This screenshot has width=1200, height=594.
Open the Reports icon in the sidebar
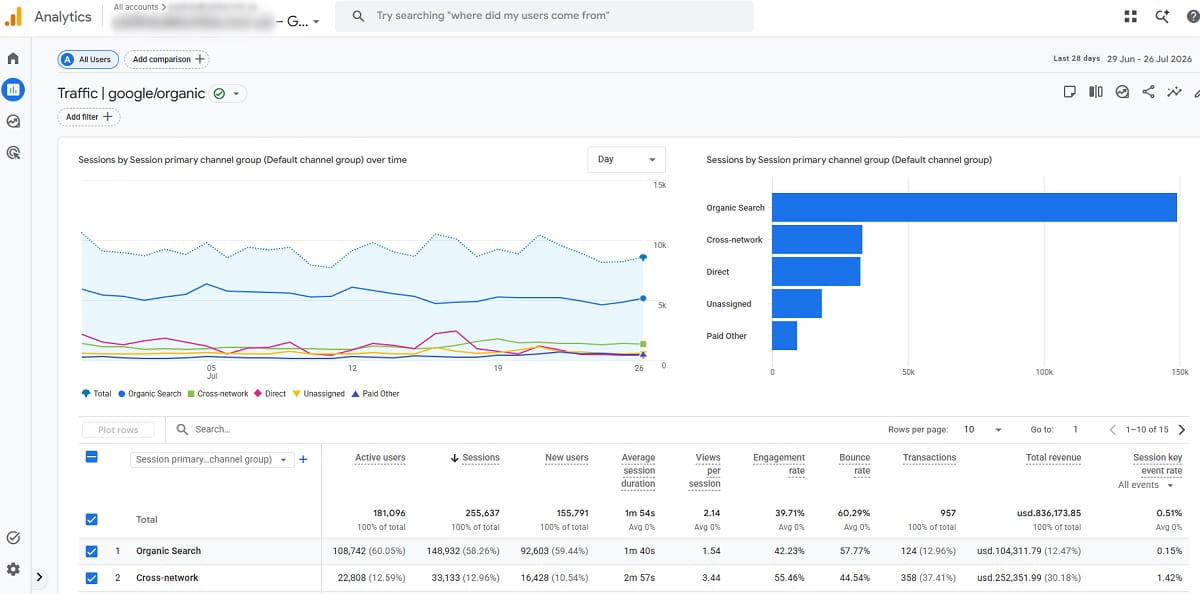(x=13, y=90)
